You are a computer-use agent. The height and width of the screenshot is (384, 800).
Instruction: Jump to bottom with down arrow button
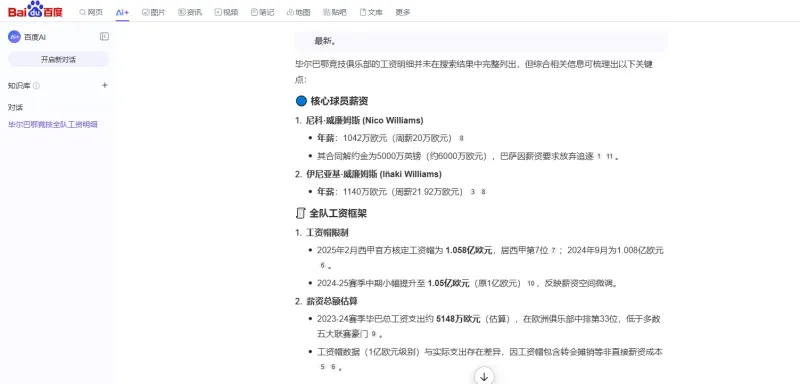(x=484, y=376)
